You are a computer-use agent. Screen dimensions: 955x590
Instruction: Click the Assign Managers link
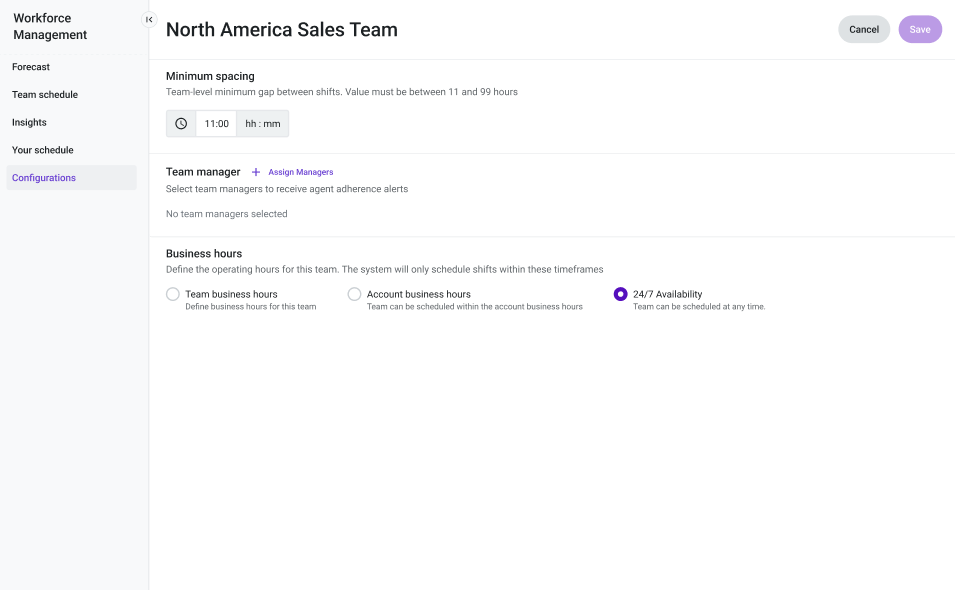300,172
